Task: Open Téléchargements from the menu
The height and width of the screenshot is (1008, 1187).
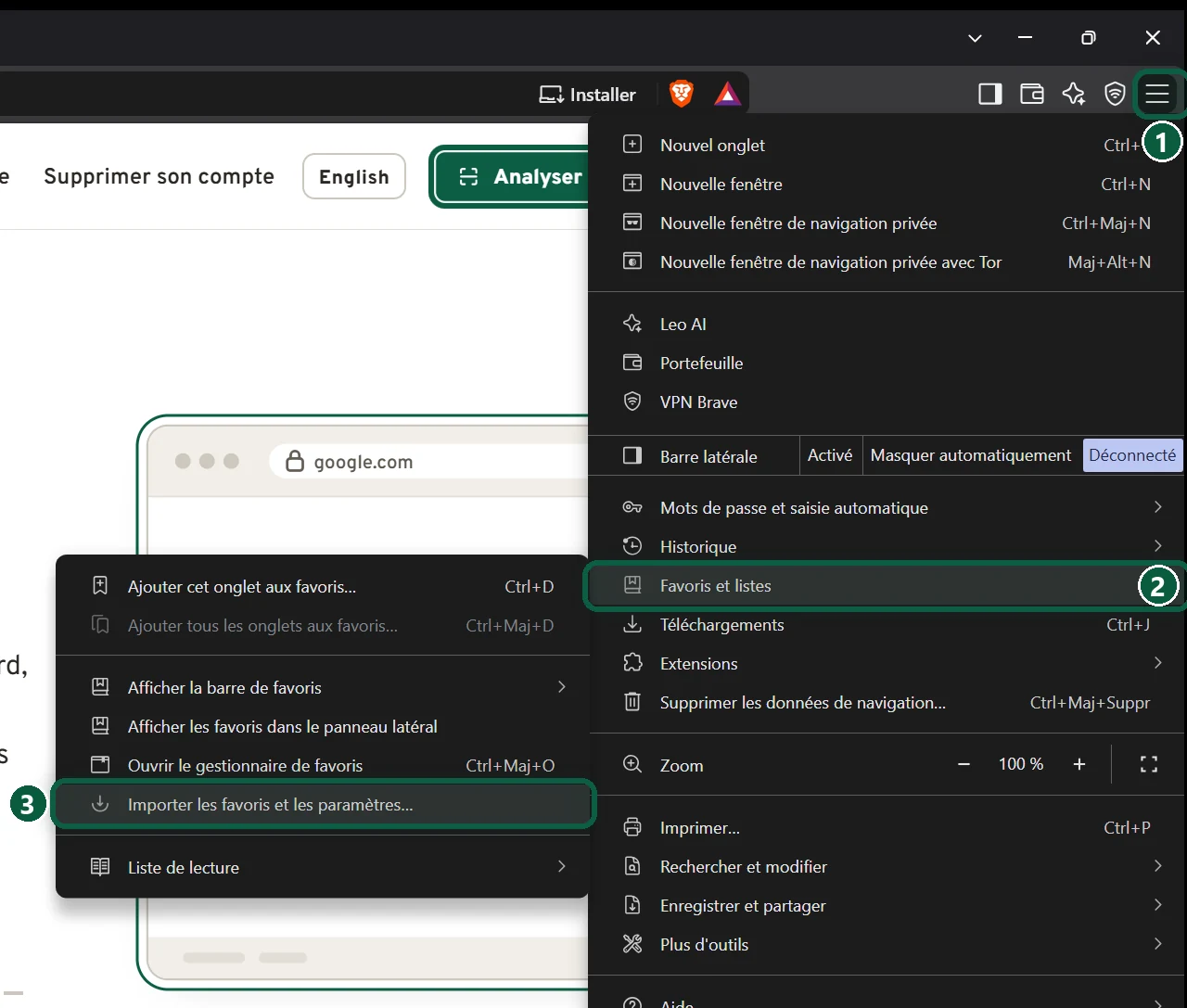Action: coord(886,624)
